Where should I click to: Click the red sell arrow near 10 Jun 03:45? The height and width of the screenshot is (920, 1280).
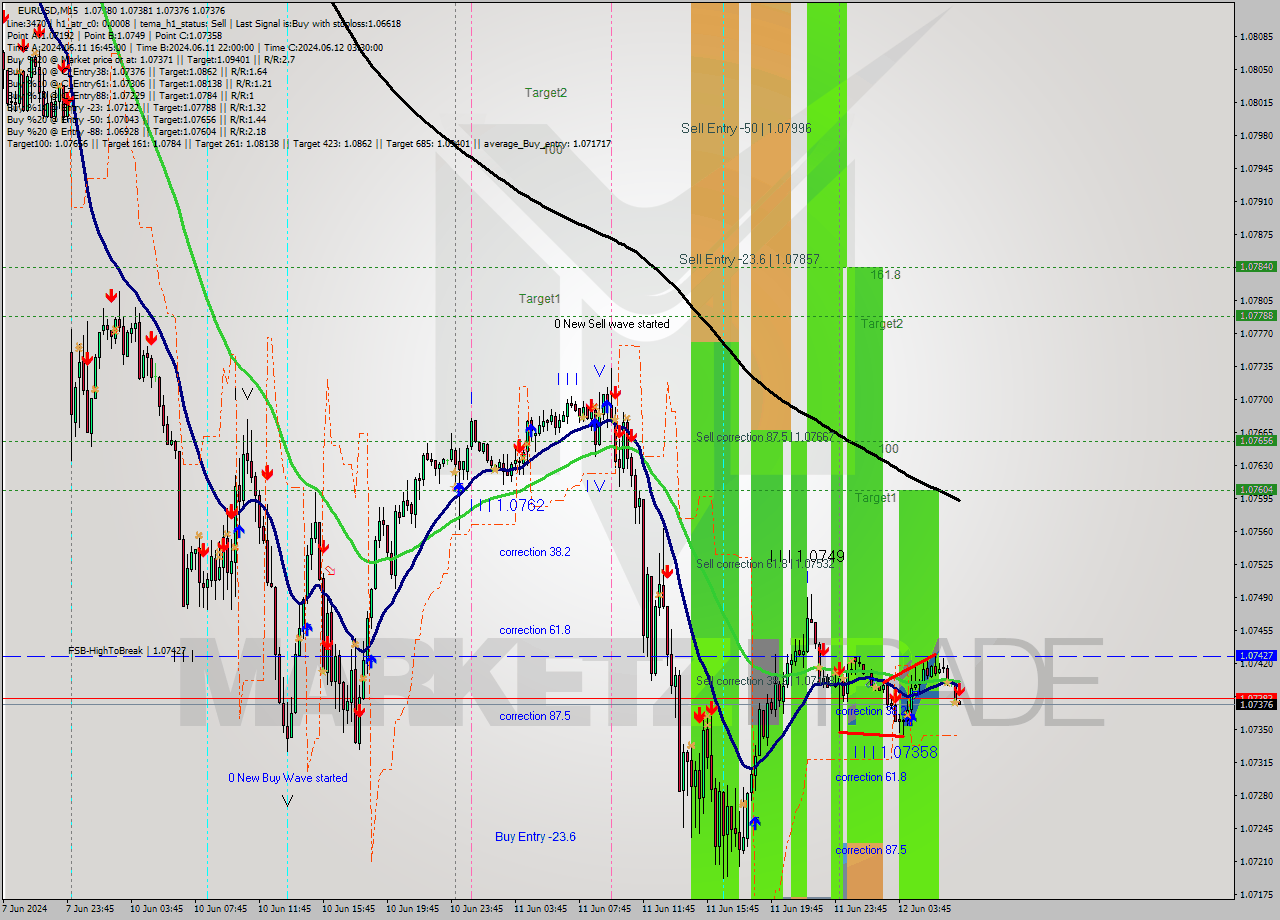tap(152, 338)
